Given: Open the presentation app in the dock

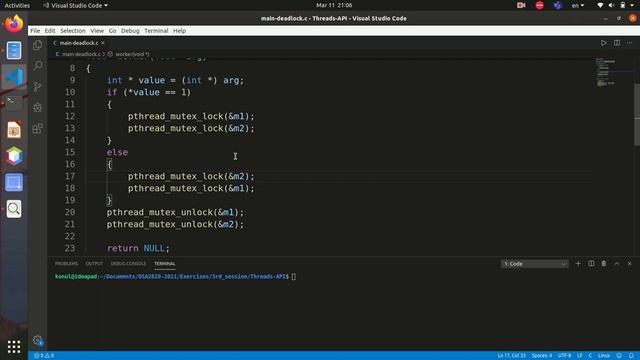Looking at the screenshot, I should (14, 130).
